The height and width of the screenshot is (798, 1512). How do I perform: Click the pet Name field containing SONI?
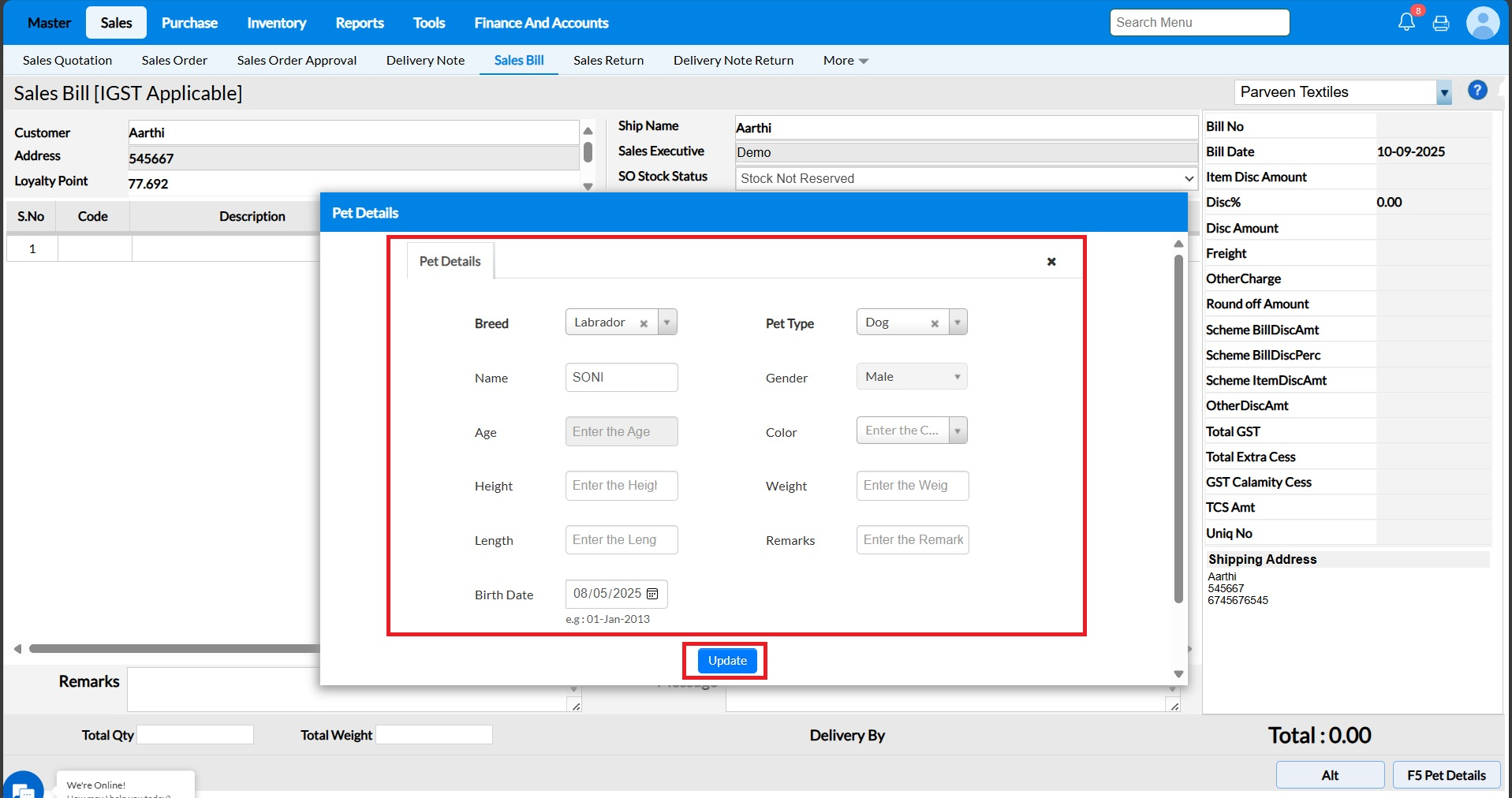coord(622,377)
